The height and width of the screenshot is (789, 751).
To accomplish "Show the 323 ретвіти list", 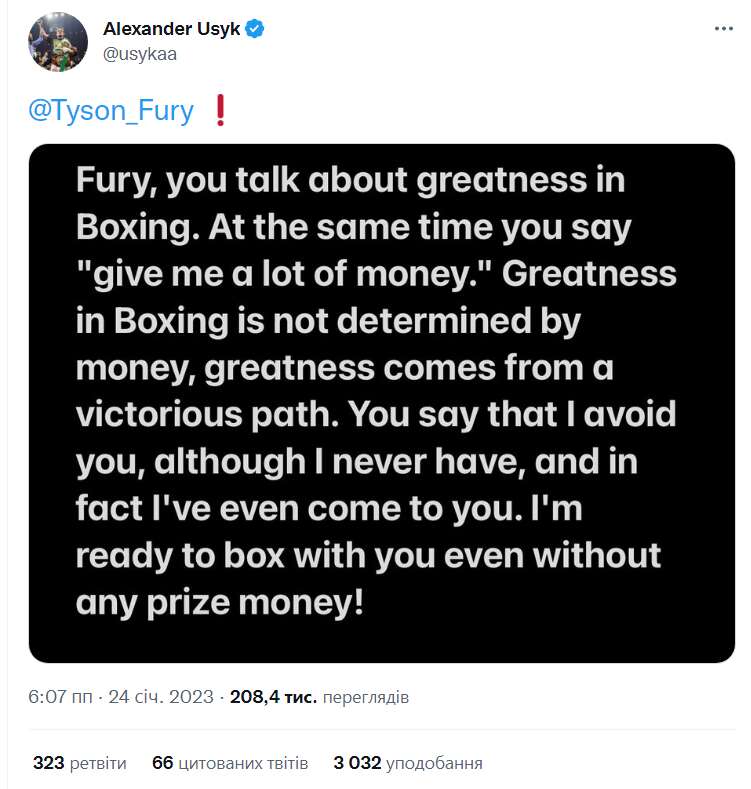I will [x=80, y=763].
